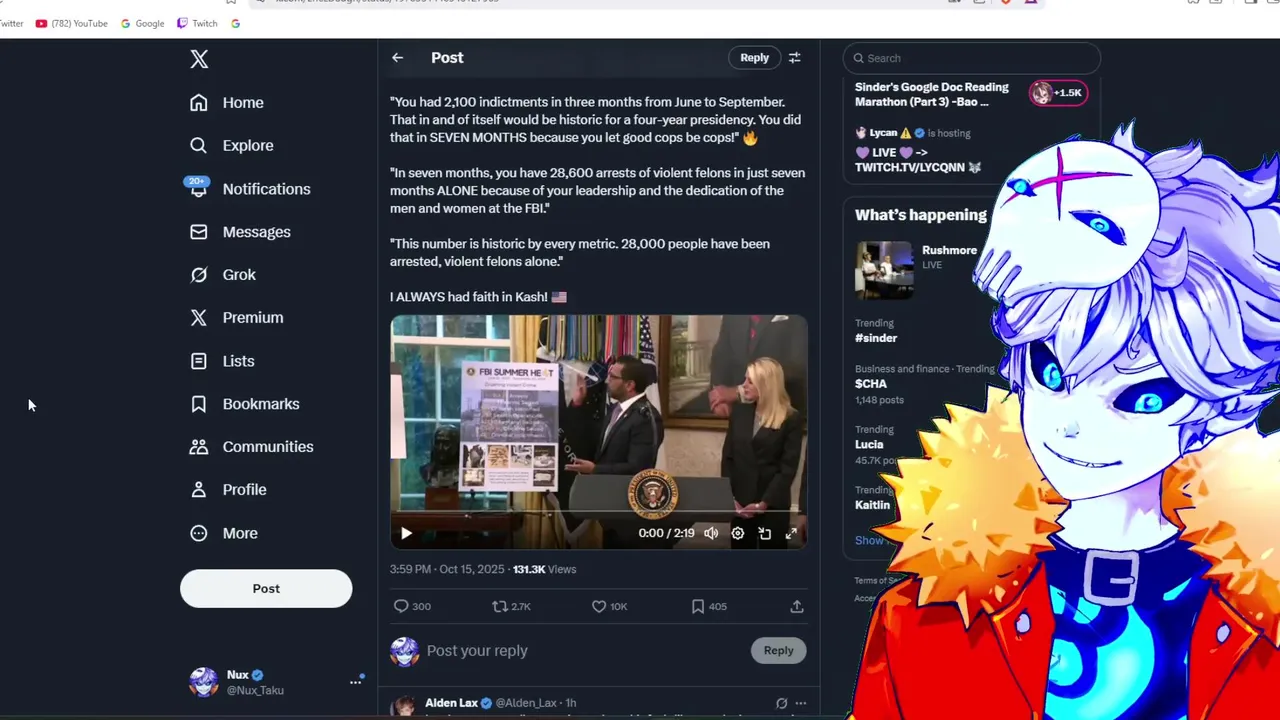This screenshot has width=1280, height=720.
Task: Go back with the arrow icon
Action: [398, 58]
